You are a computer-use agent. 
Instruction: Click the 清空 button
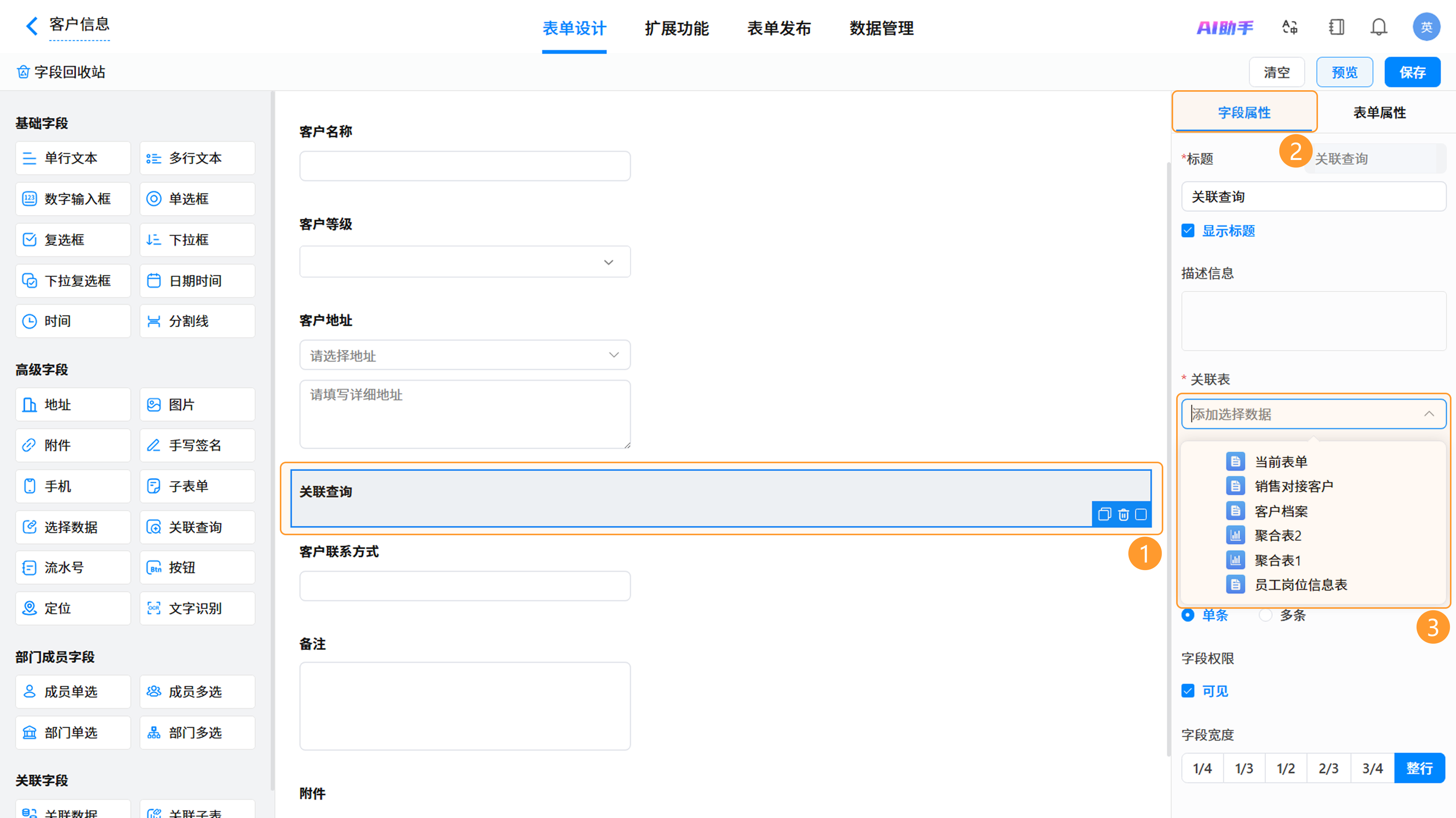point(1277,72)
